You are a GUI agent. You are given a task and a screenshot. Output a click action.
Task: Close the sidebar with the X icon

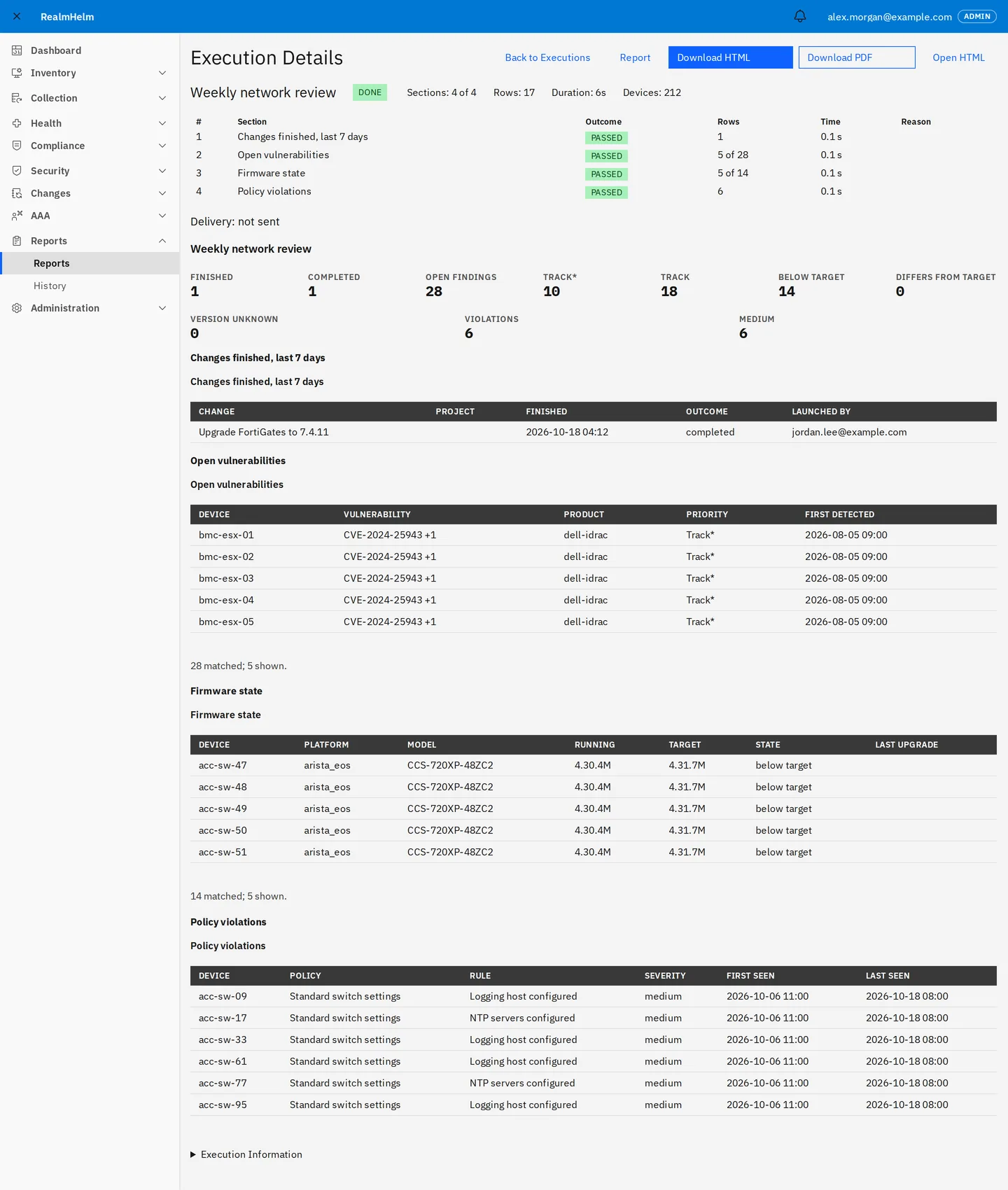(17, 16)
